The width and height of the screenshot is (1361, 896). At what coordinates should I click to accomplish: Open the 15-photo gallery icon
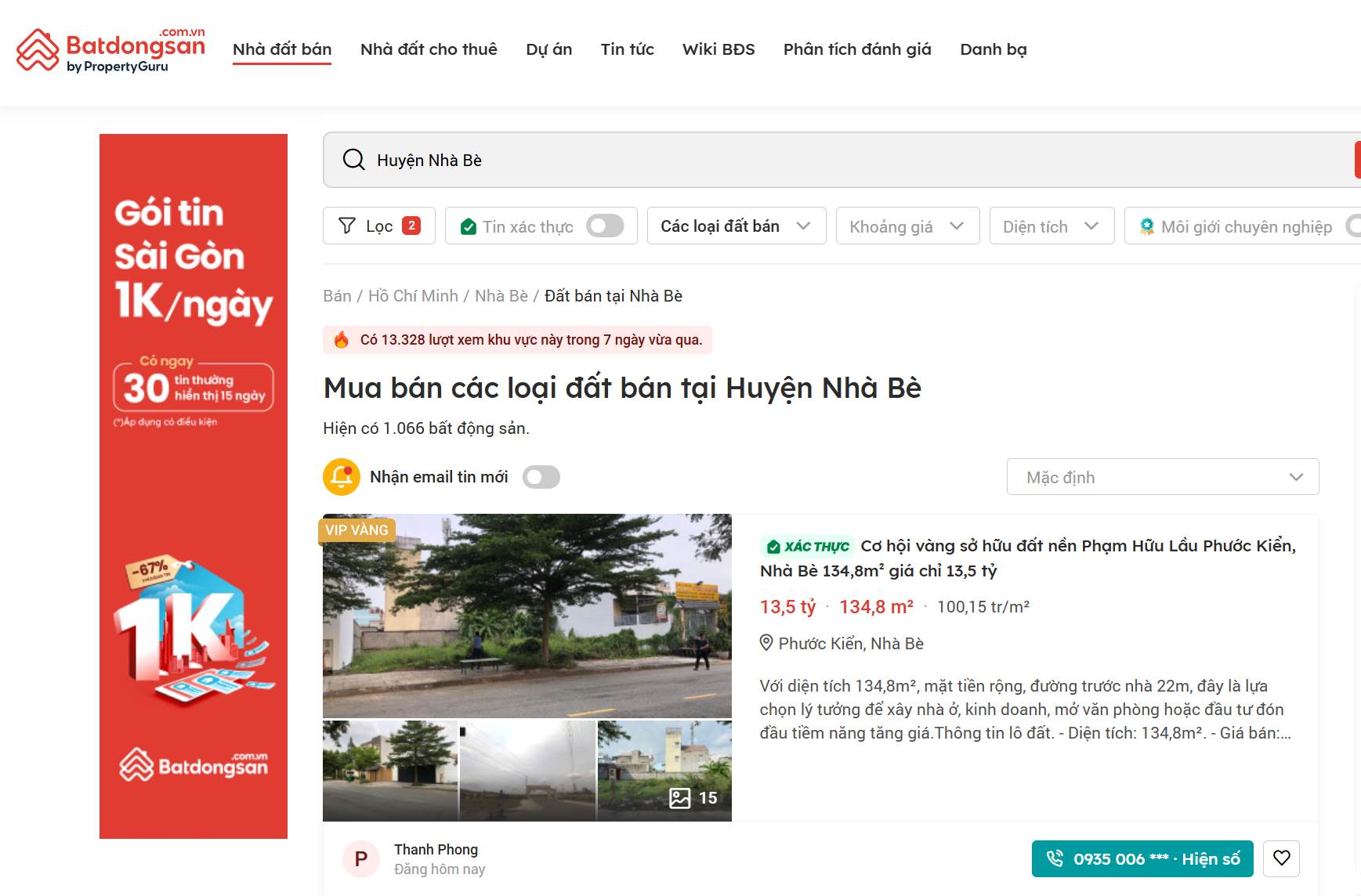(x=679, y=798)
